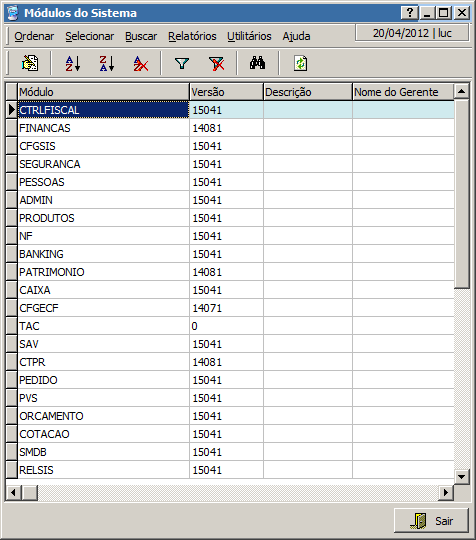Click the help question mark button
This screenshot has width=476, height=540.
(x=410, y=13)
